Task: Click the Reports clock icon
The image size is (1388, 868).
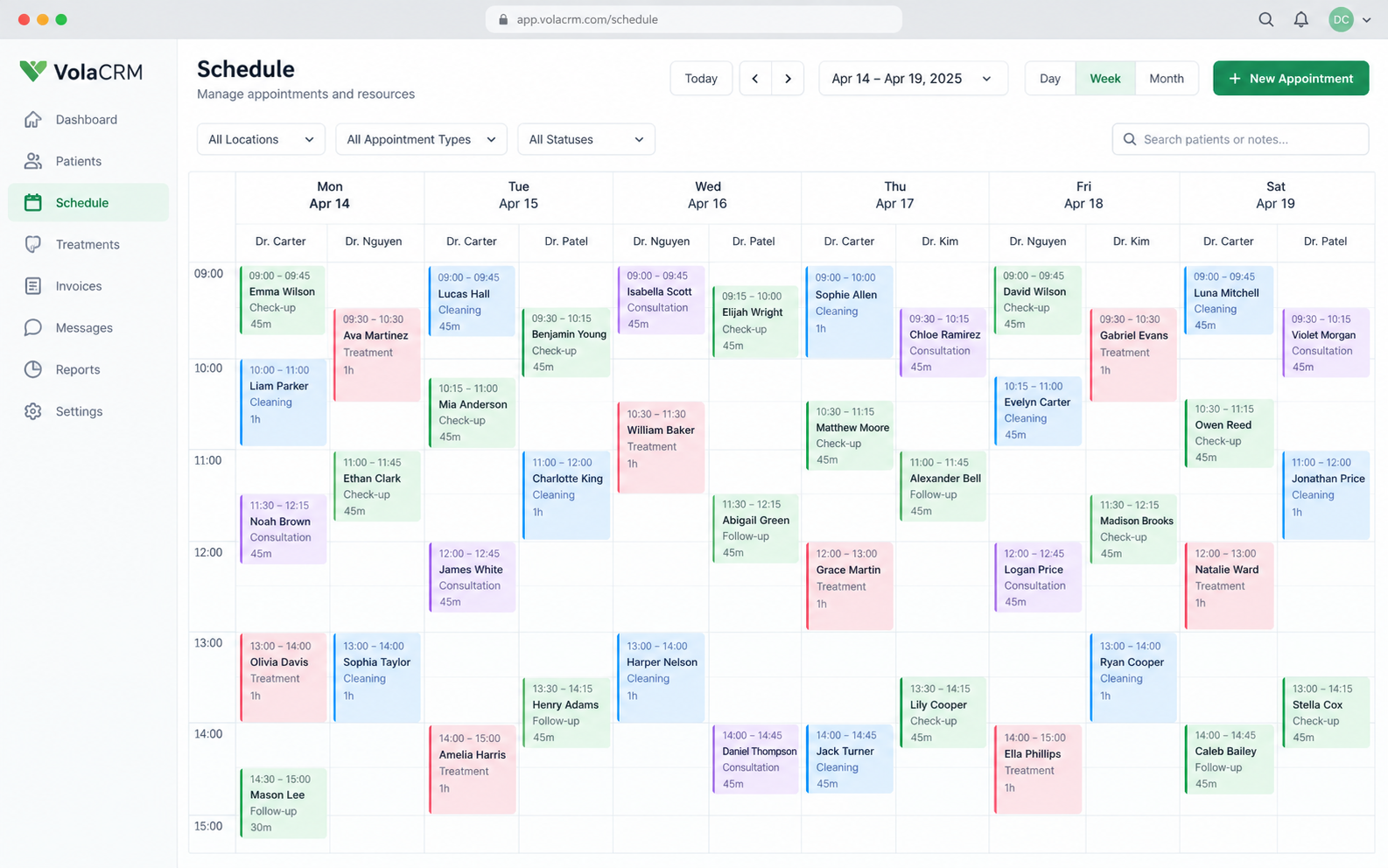Action: (x=33, y=369)
